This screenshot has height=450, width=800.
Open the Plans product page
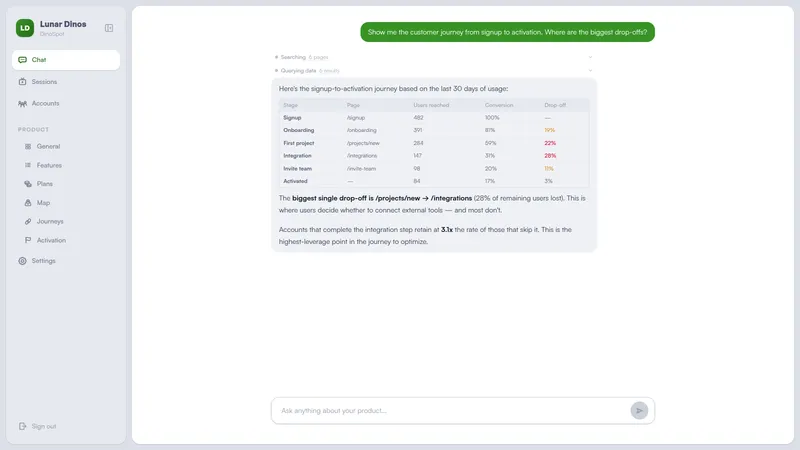pos(44,184)
